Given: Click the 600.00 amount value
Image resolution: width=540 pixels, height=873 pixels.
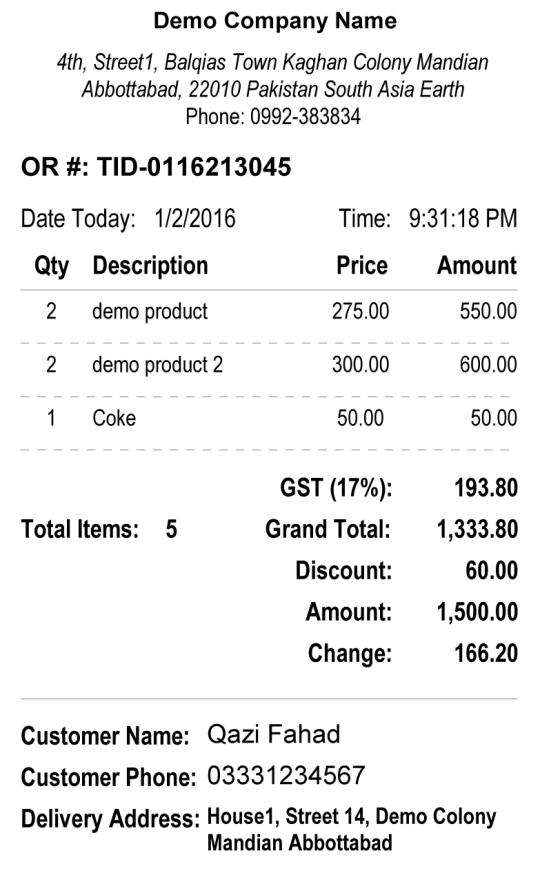Looking at the screenshot, I should [x=488, y=365].
